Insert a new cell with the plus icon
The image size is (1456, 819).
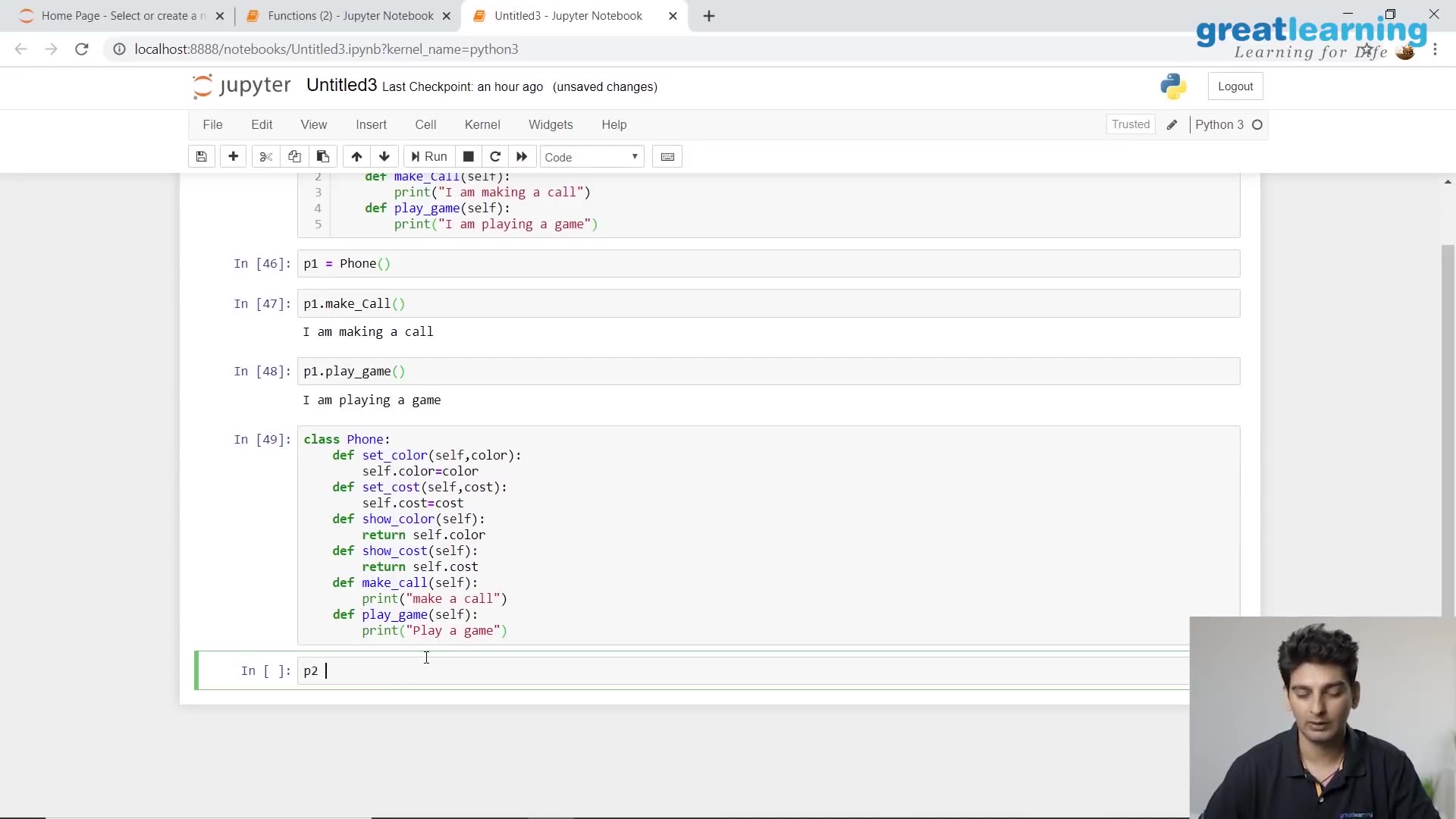233,156
